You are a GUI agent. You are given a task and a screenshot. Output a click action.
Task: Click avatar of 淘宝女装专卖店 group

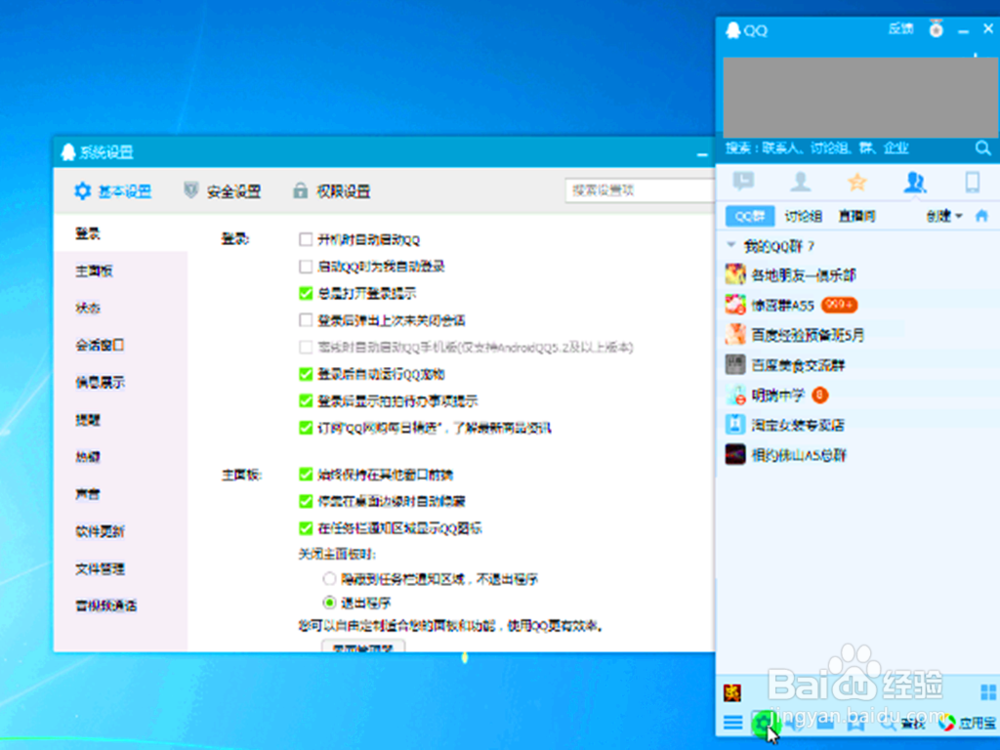click(735, 424)
